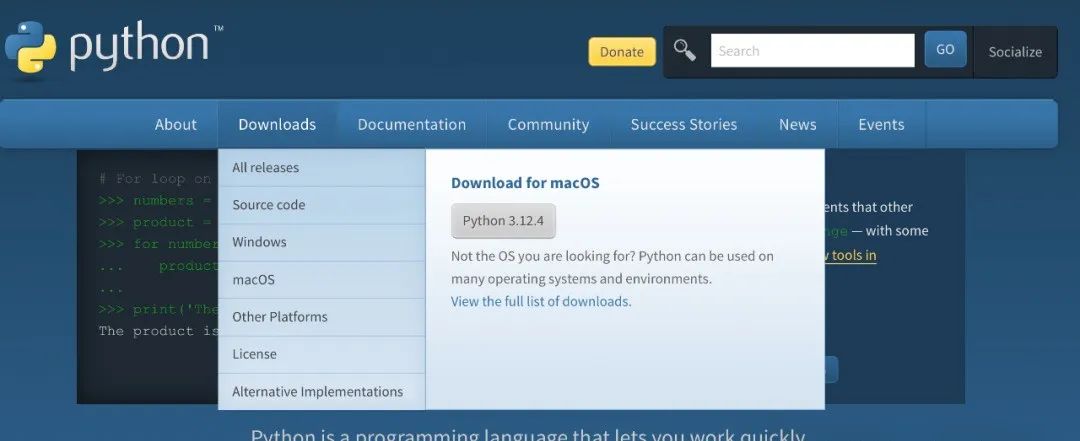Go to the Community menu
Image resolution: width=1080 pixels, height=441 pixels.
tap(548, 125)
